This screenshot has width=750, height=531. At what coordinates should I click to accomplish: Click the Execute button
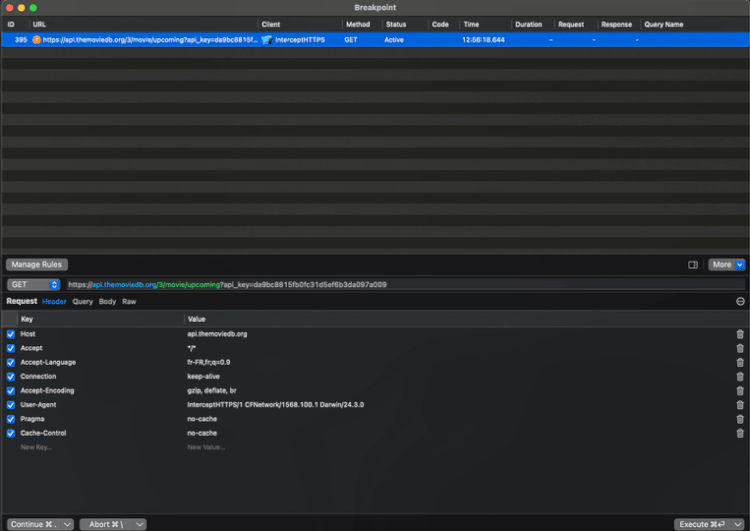coord(703,524)
